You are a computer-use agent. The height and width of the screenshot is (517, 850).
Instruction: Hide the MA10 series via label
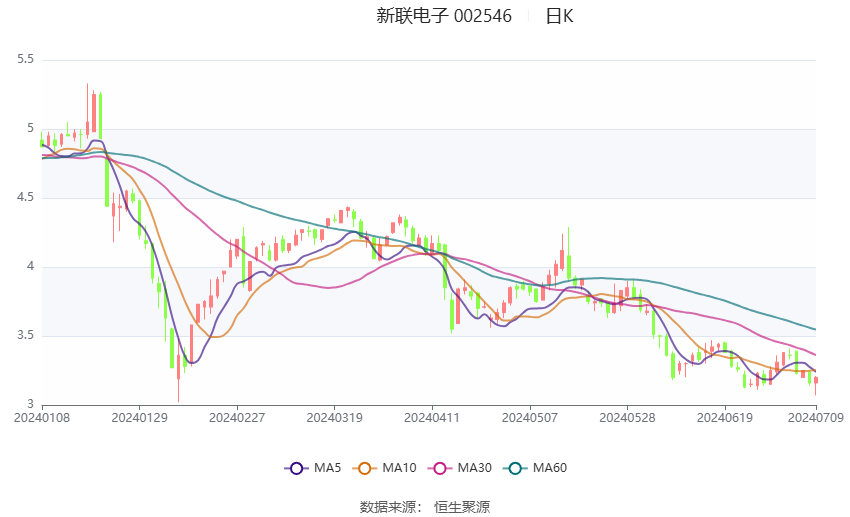399,468
